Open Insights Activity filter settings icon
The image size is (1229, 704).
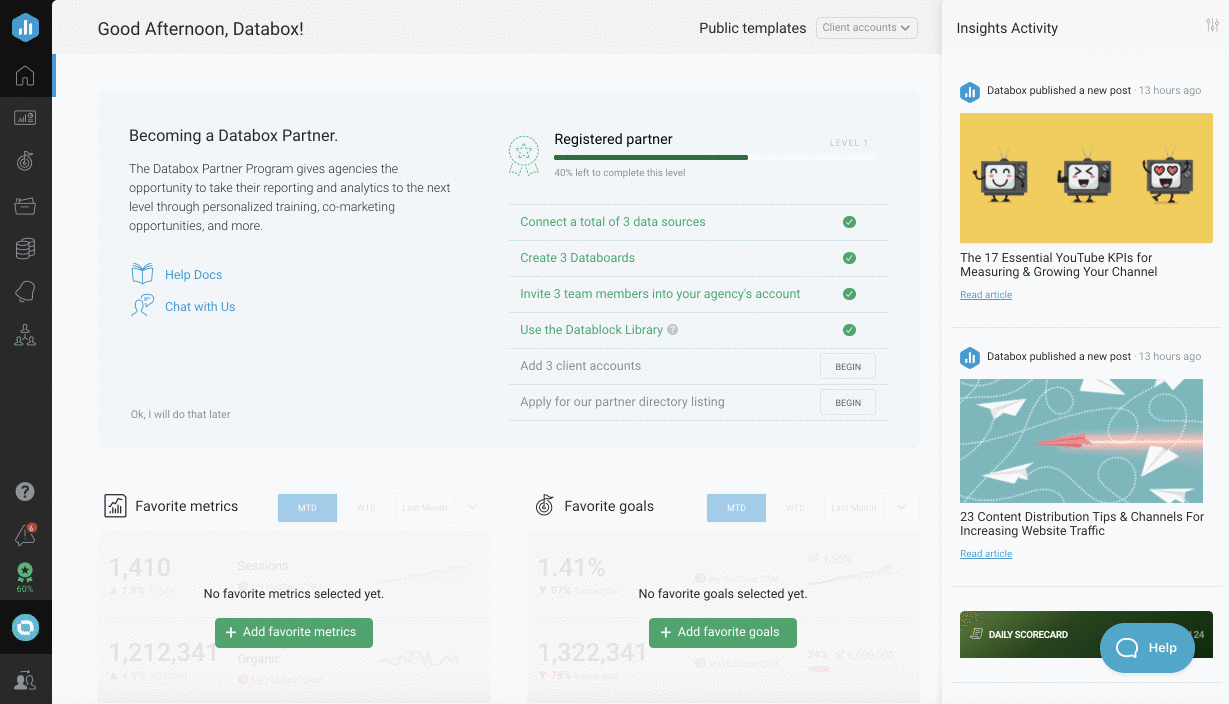coord(1212,26)
